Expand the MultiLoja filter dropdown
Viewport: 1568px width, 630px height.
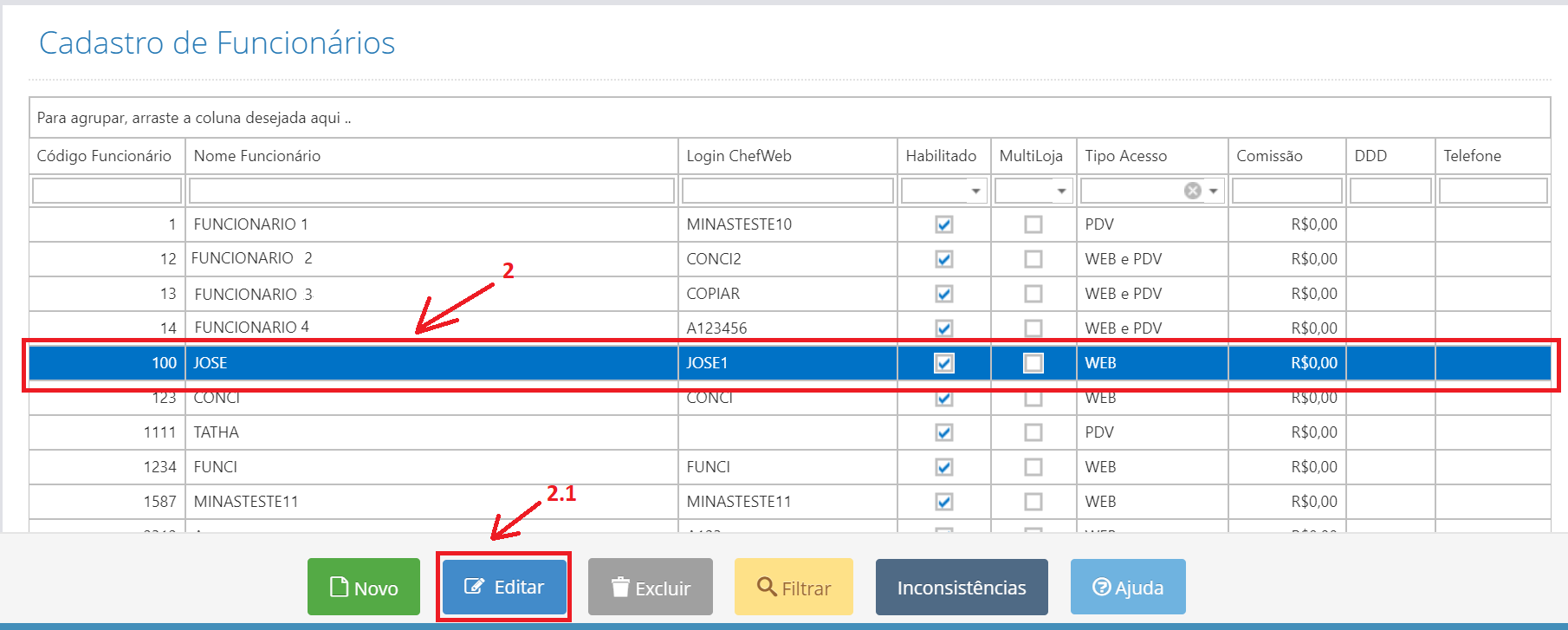[x=1061, y=191]
